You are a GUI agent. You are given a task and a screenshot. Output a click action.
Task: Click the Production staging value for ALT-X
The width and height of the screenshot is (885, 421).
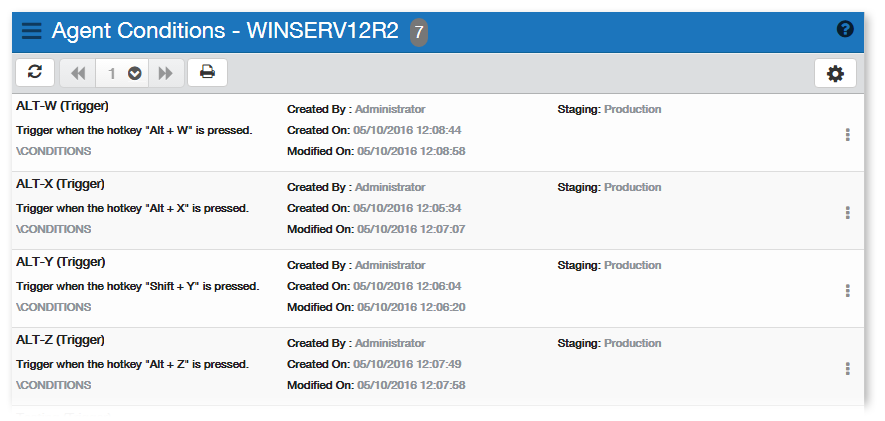click(x=632, y=187)
